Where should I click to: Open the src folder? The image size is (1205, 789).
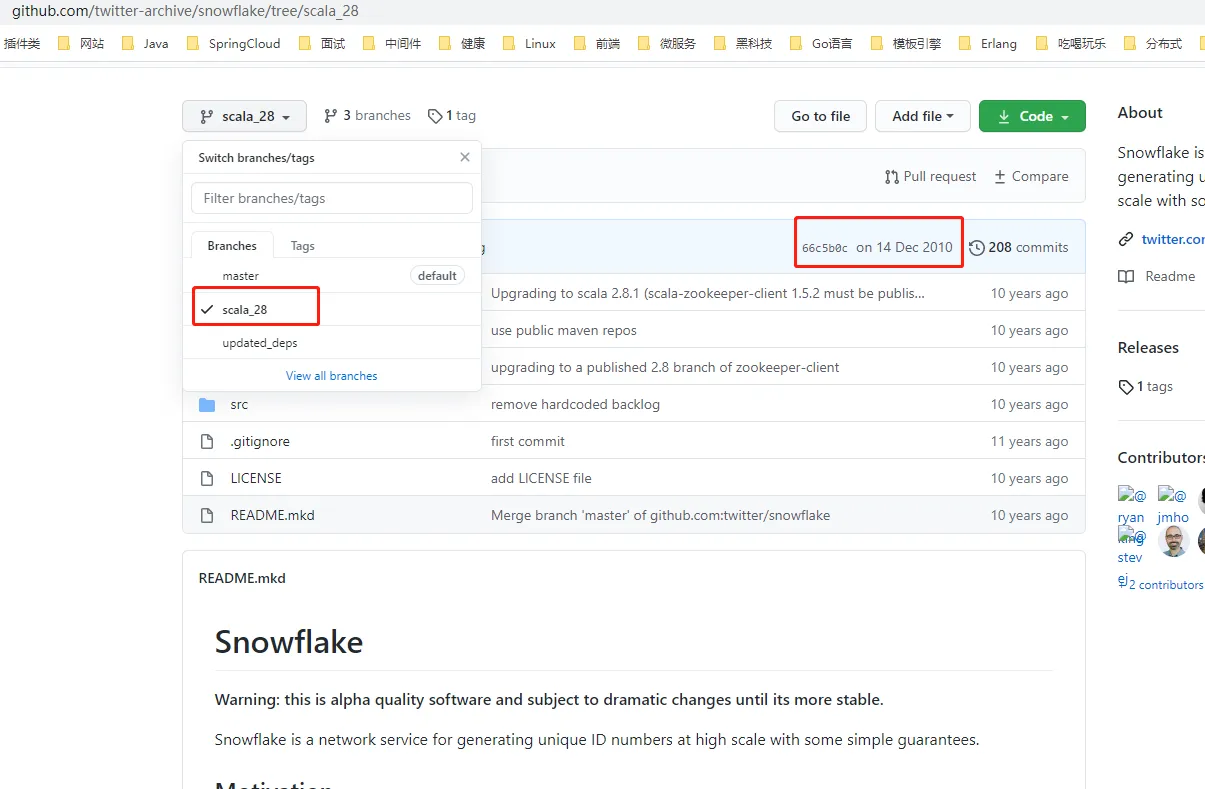coord(239,404)
